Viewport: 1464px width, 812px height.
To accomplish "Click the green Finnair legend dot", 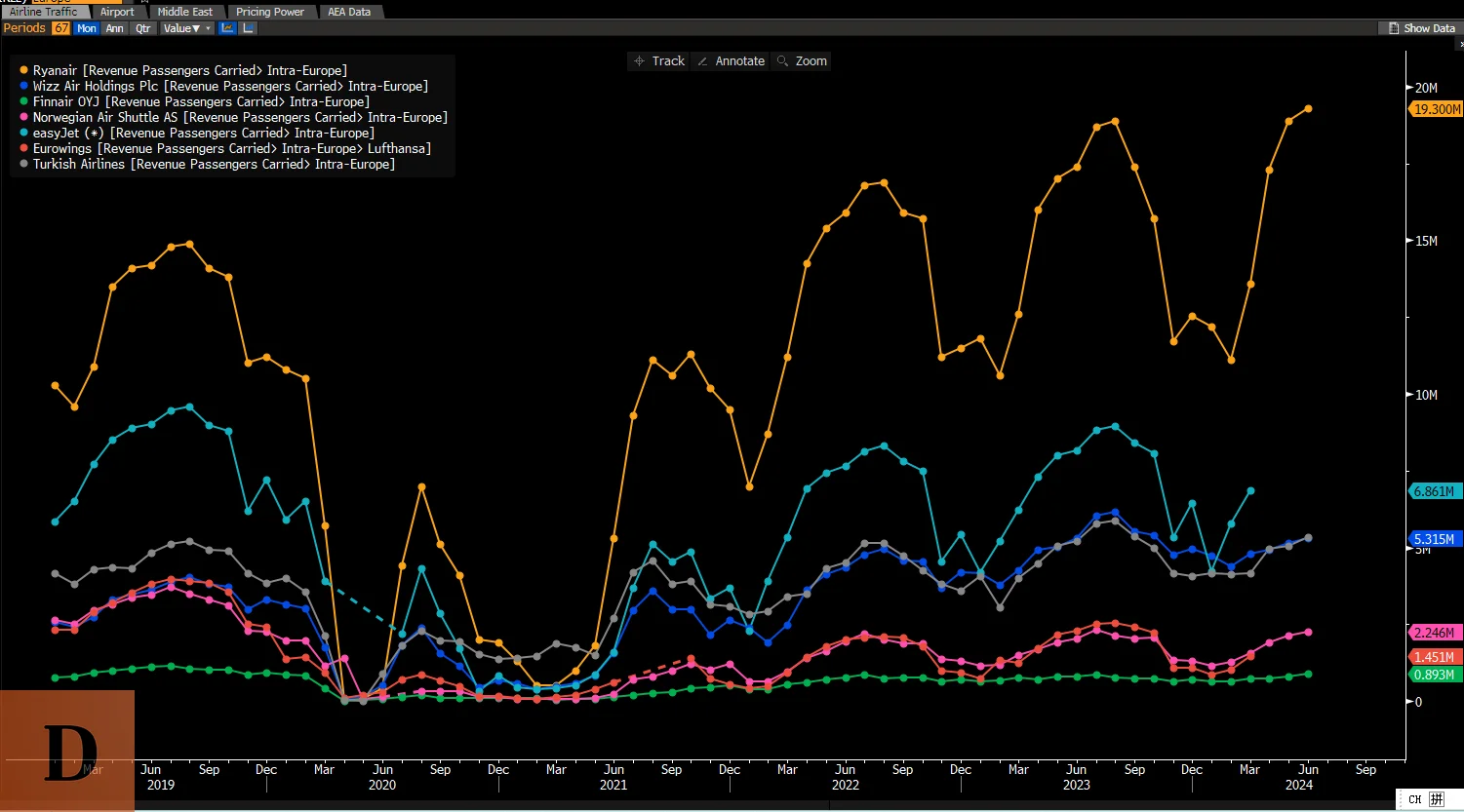I will pyautogui.click(x=23, y=101).
